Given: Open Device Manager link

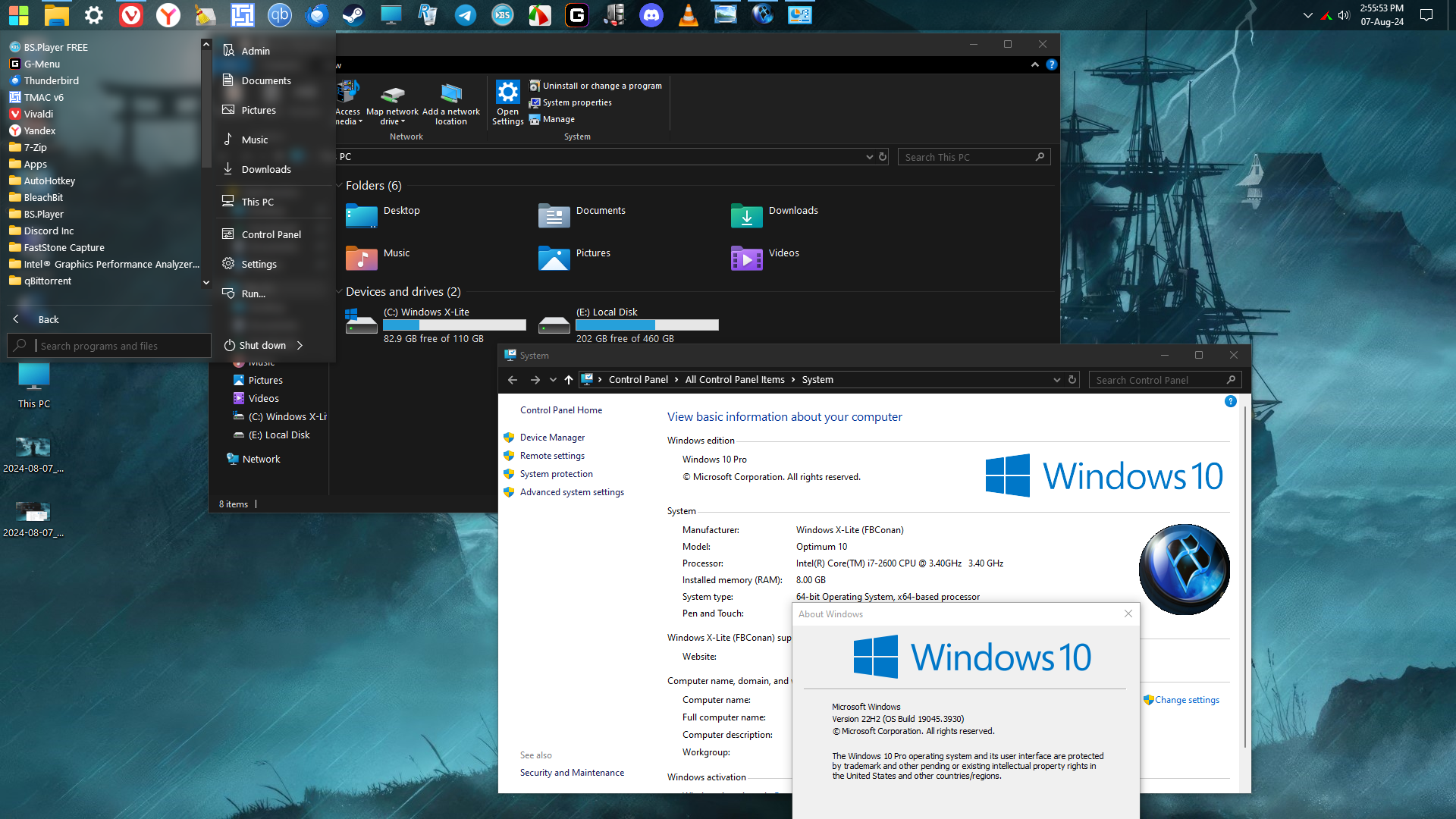Looking at the screenshot, I should [552, 438].
